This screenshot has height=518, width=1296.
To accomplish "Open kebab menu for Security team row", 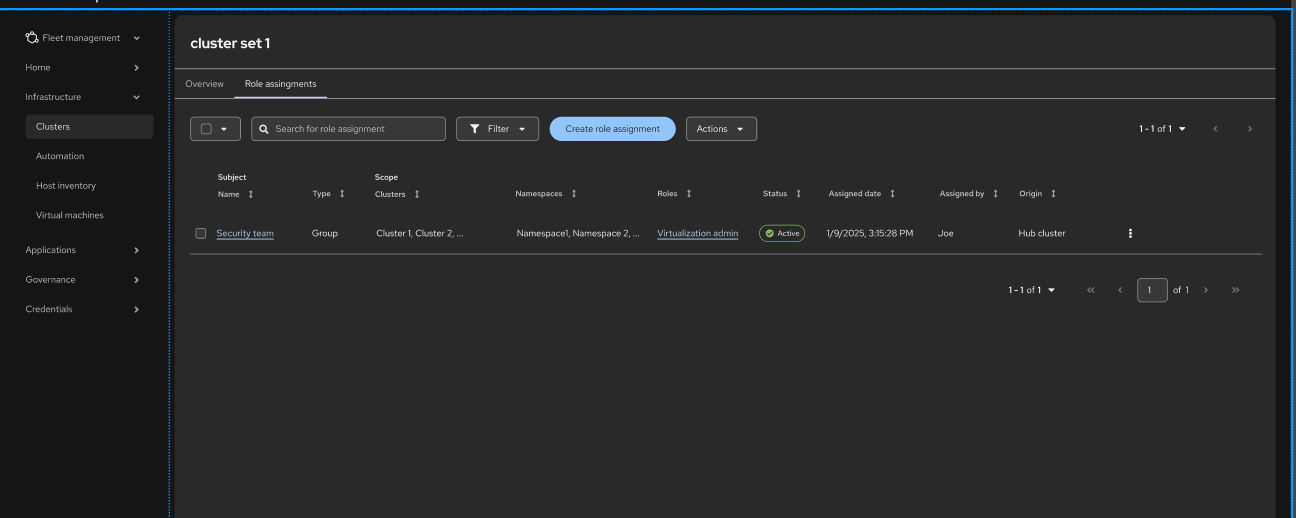I will [x=1131, y=233].
